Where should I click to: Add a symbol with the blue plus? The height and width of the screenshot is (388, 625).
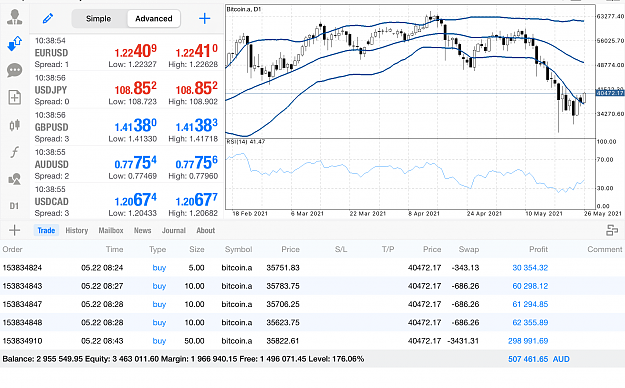204,18
